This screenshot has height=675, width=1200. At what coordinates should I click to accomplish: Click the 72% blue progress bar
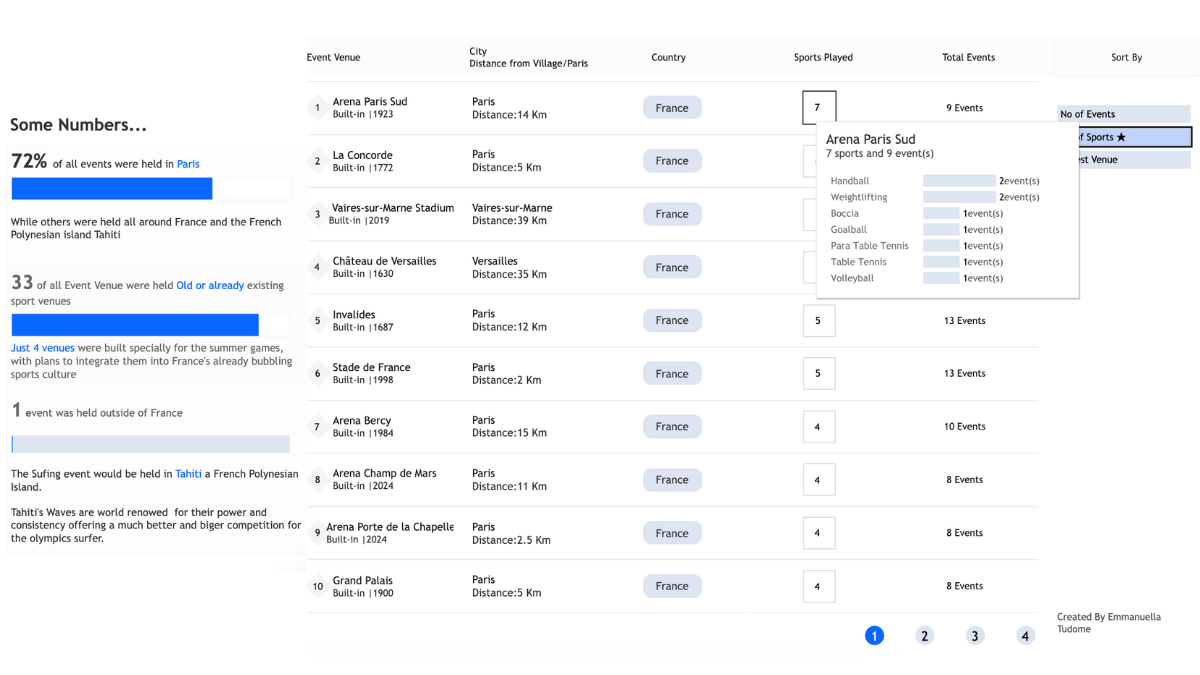click(x=111, y=188)
